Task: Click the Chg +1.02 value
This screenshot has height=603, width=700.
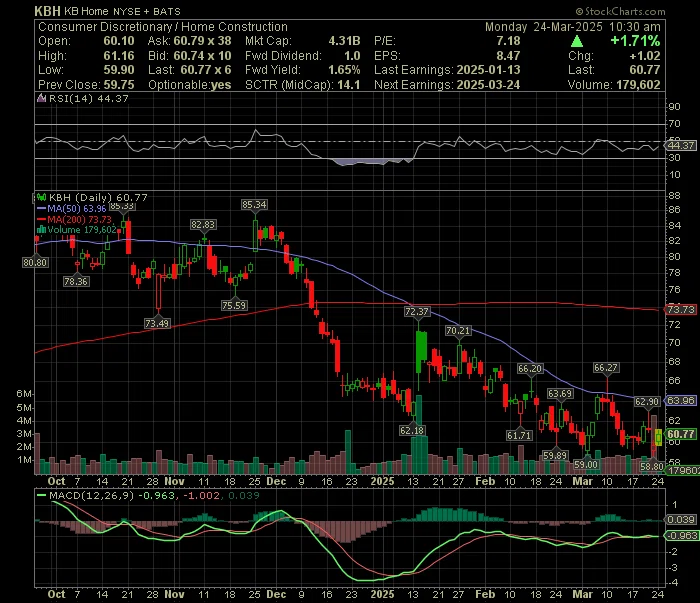Action: pyautogui.click(x=645, y=56)
